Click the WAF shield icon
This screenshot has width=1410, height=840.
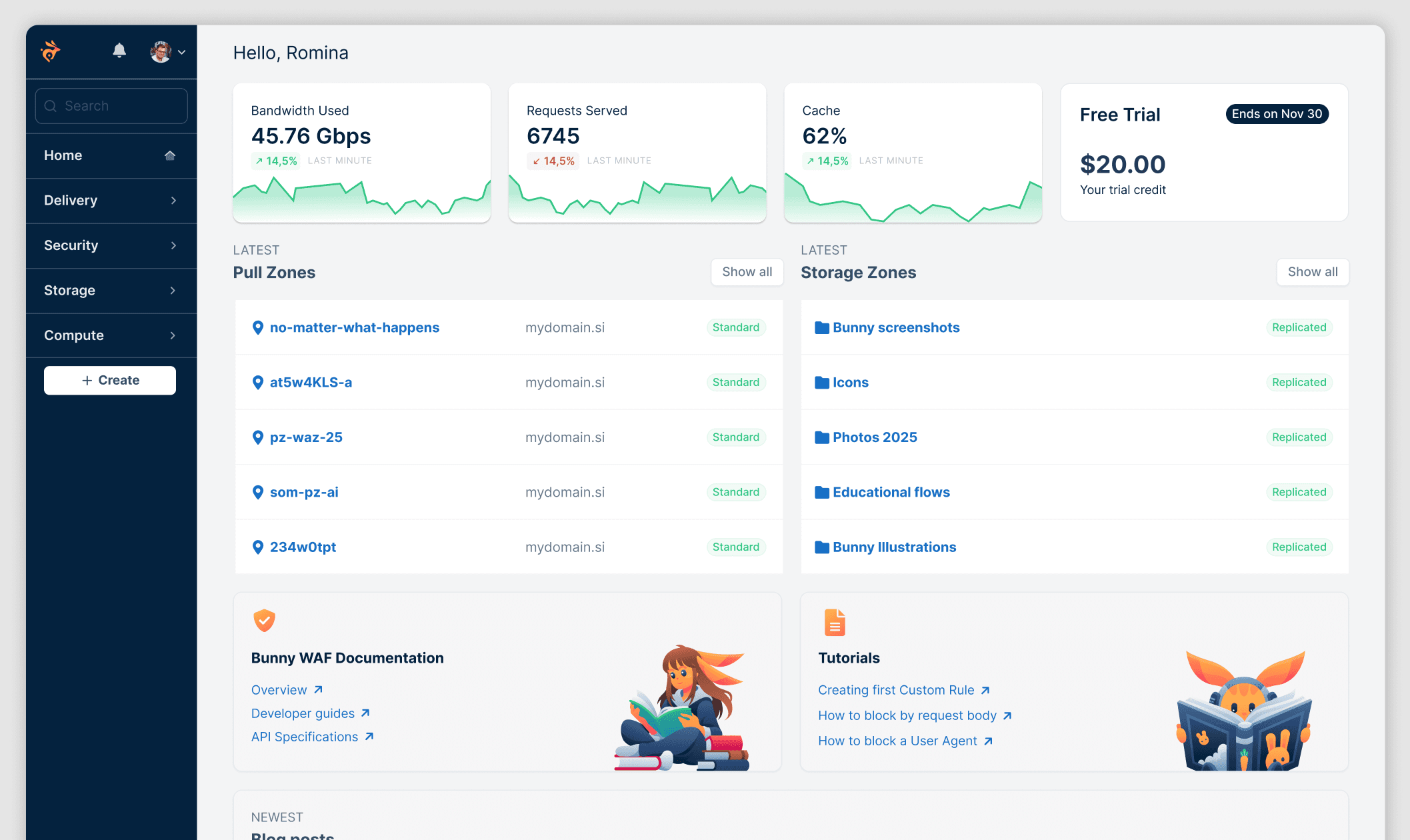264,620
